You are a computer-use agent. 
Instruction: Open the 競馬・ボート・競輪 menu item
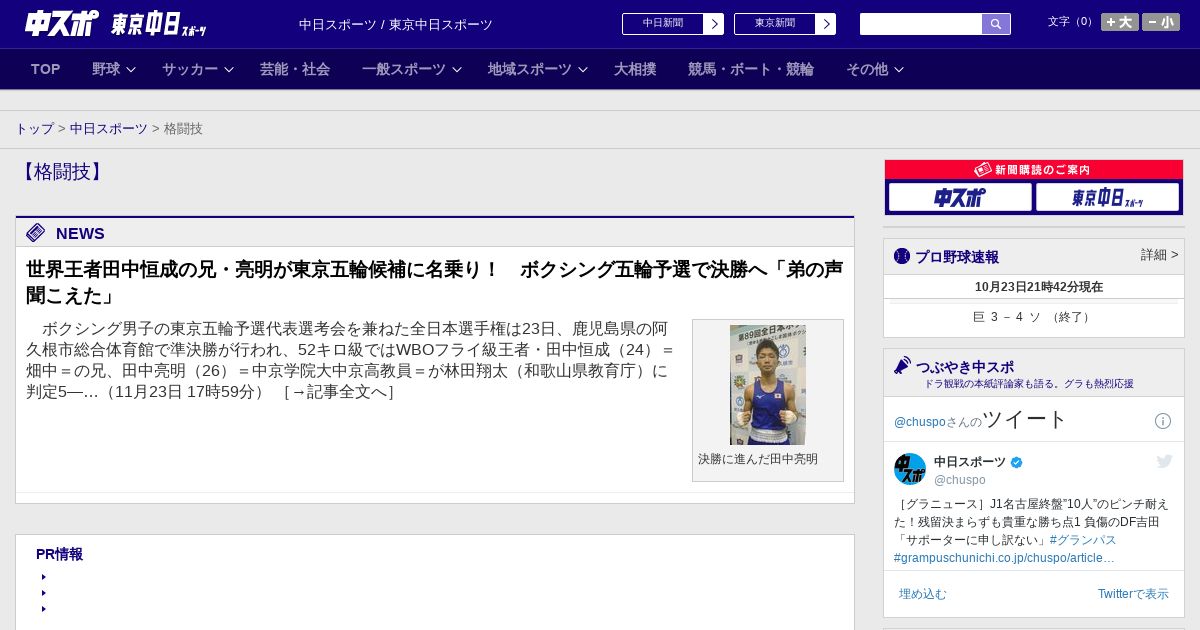pos(751,69)
